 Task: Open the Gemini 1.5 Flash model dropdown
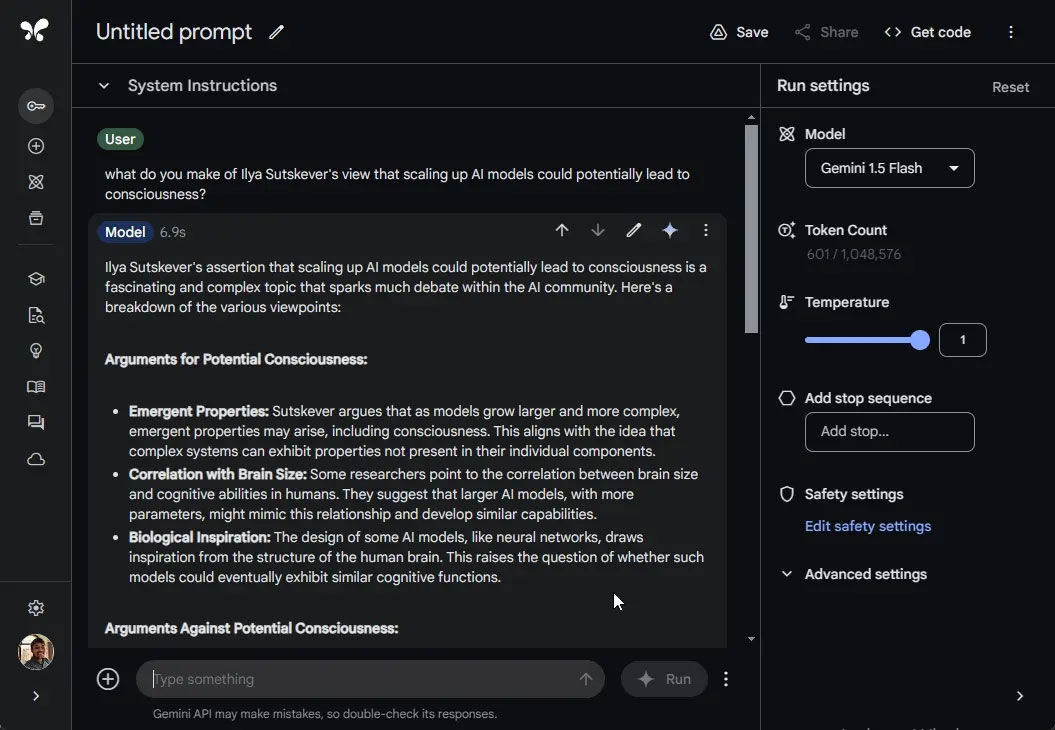coord(889,168)
